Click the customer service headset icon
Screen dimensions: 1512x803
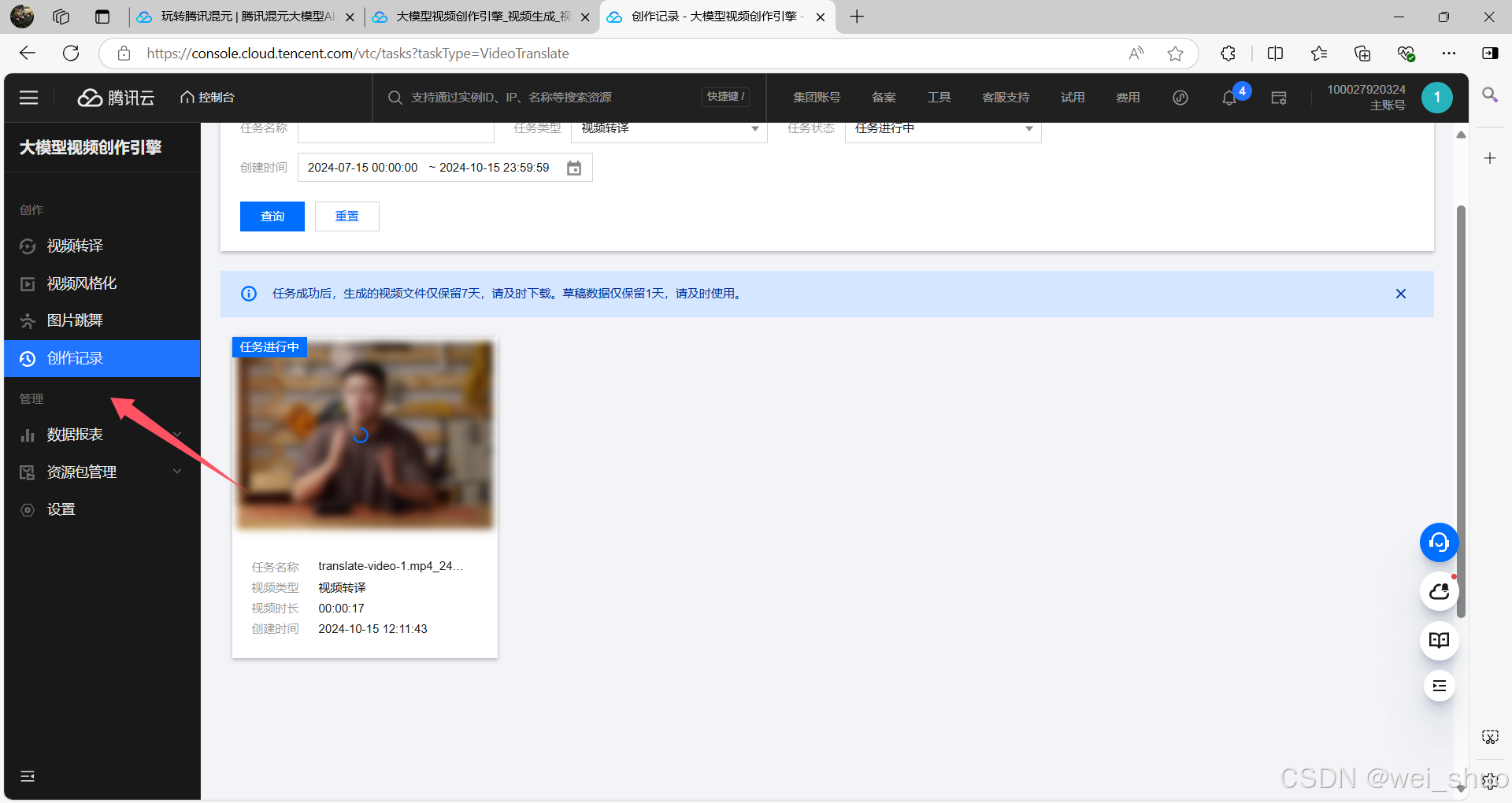[1439, 542]
